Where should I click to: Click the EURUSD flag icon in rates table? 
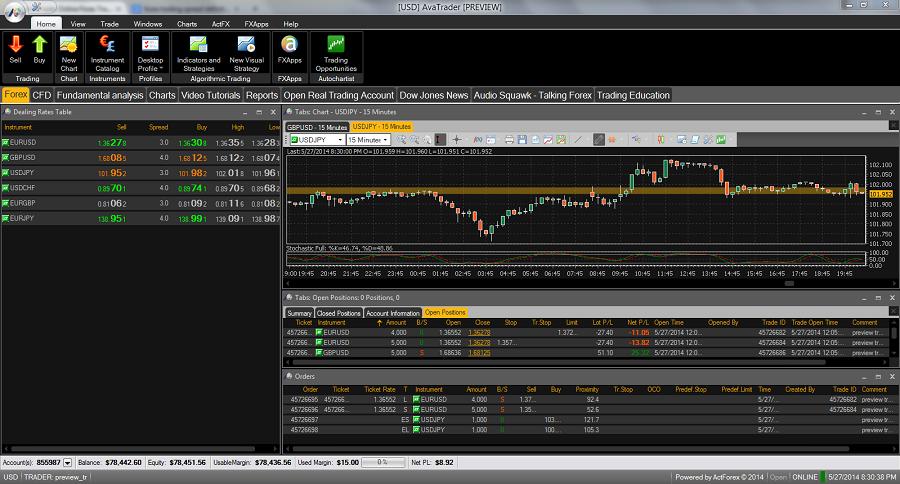(5, 142)
